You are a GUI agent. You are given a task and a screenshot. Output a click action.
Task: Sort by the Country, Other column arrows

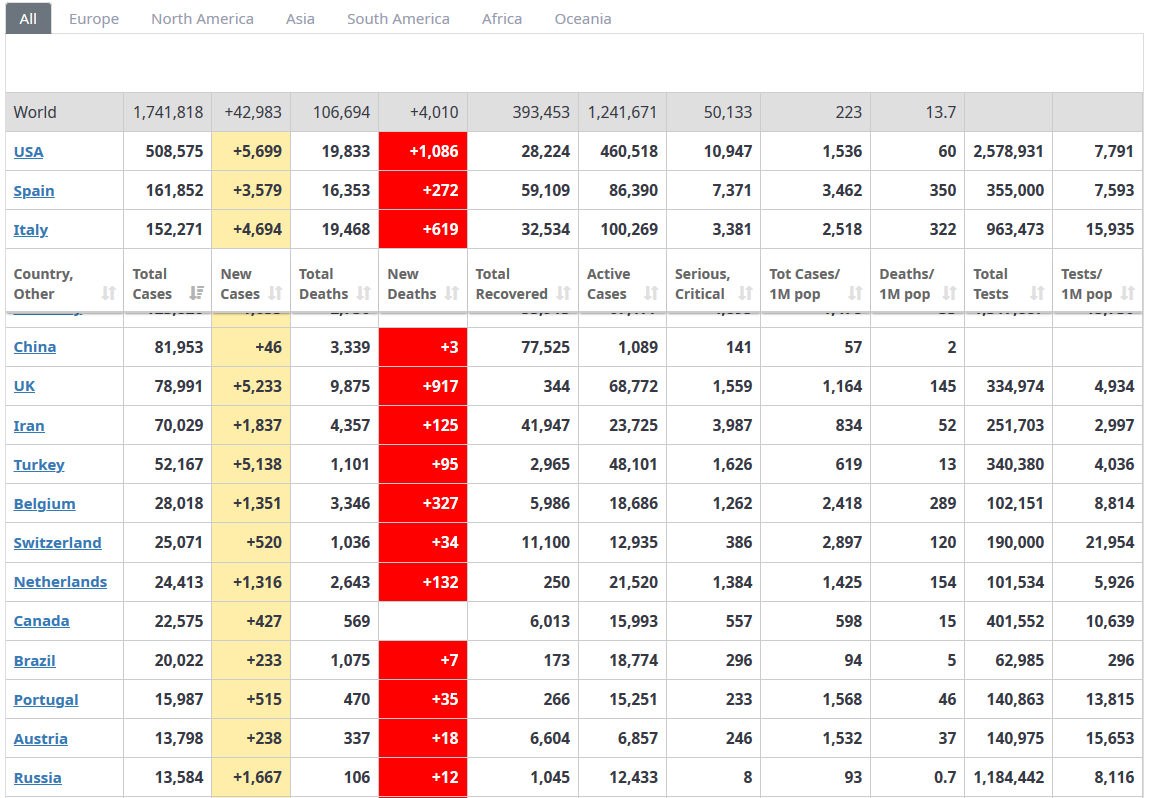pos(109,293)
